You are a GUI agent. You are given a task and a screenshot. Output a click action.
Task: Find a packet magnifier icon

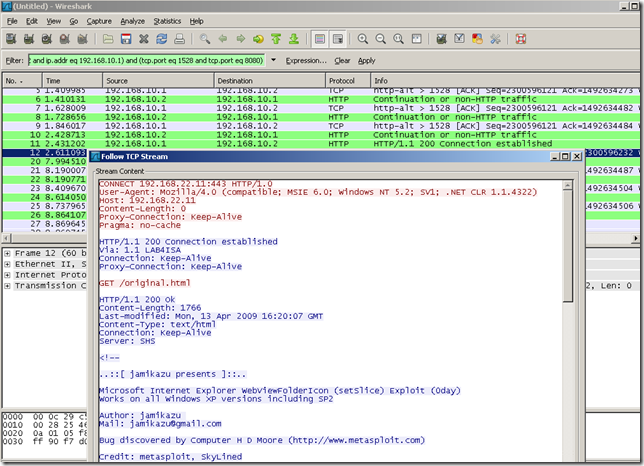coord(205,39)
